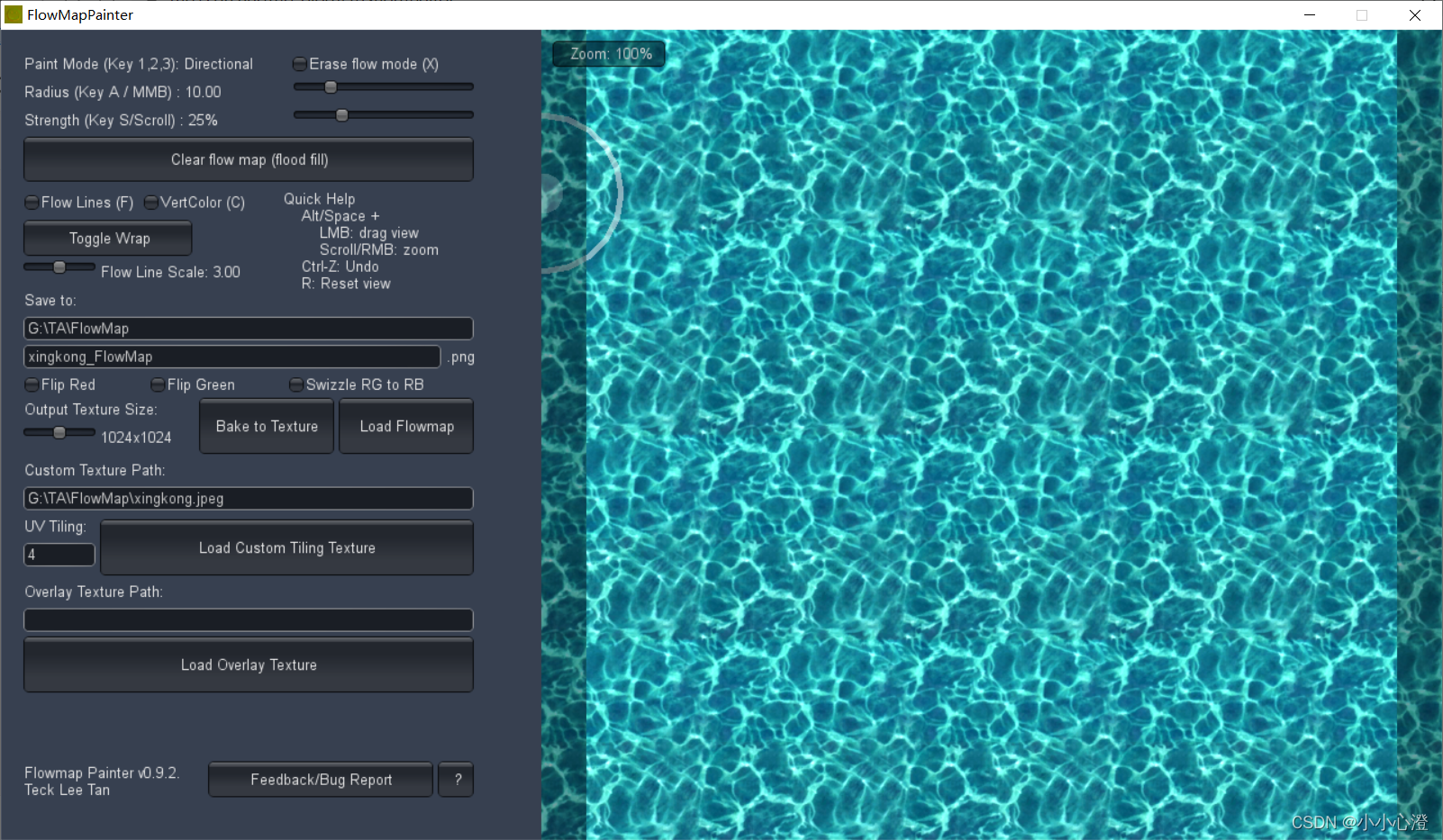Check the Flip Red option
The image size is (1443, 840).
tap(31, 384)
